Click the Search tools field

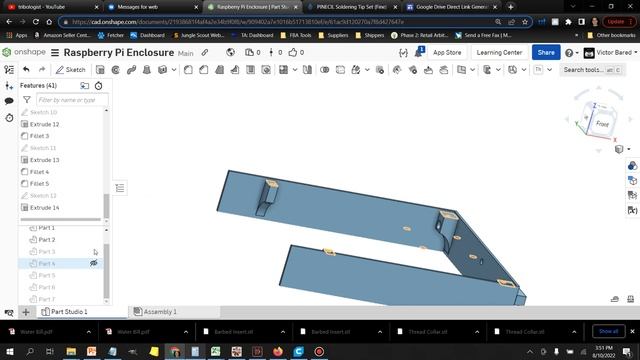point(592,70)
